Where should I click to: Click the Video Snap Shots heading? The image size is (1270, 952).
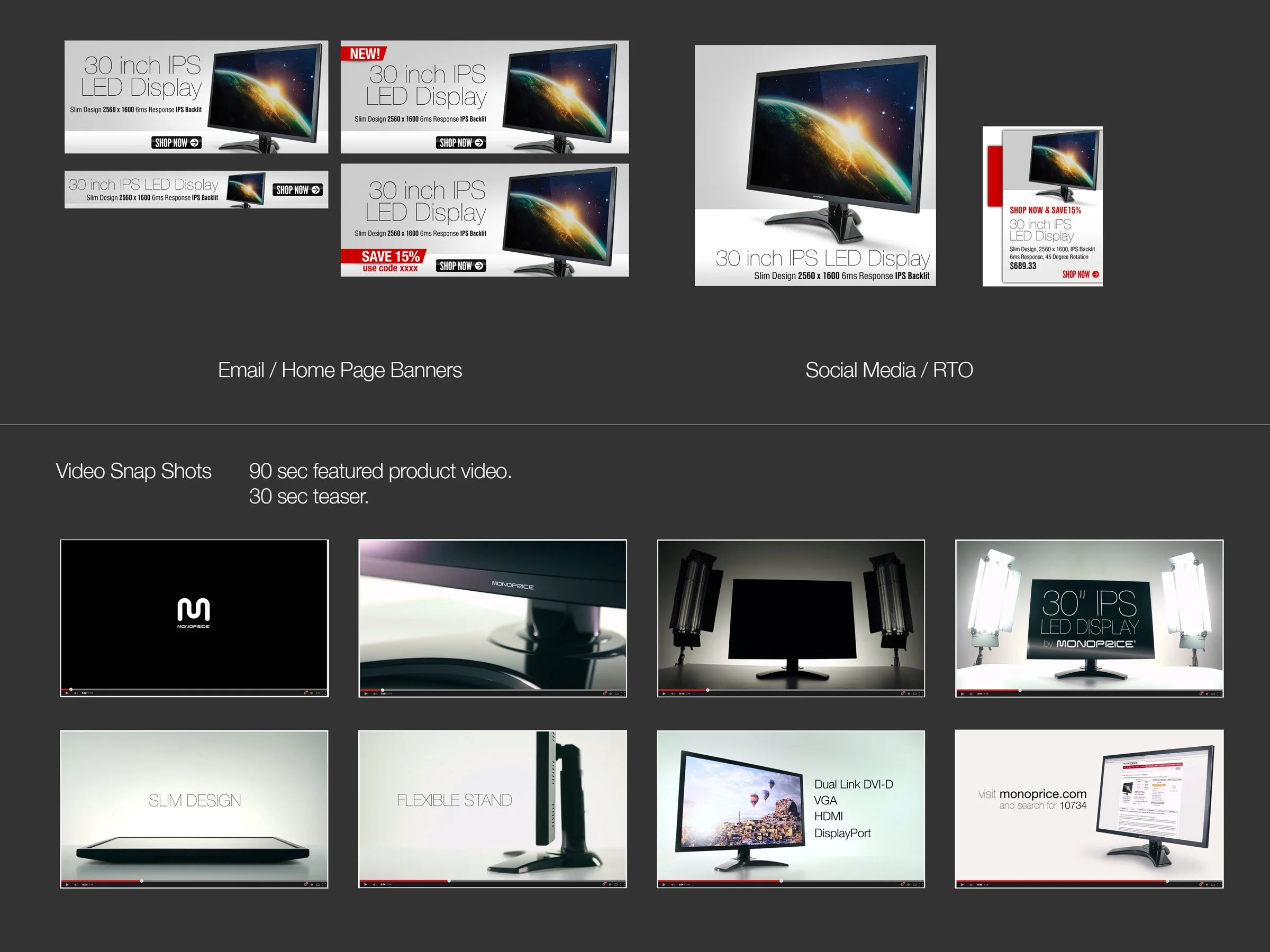134,471
